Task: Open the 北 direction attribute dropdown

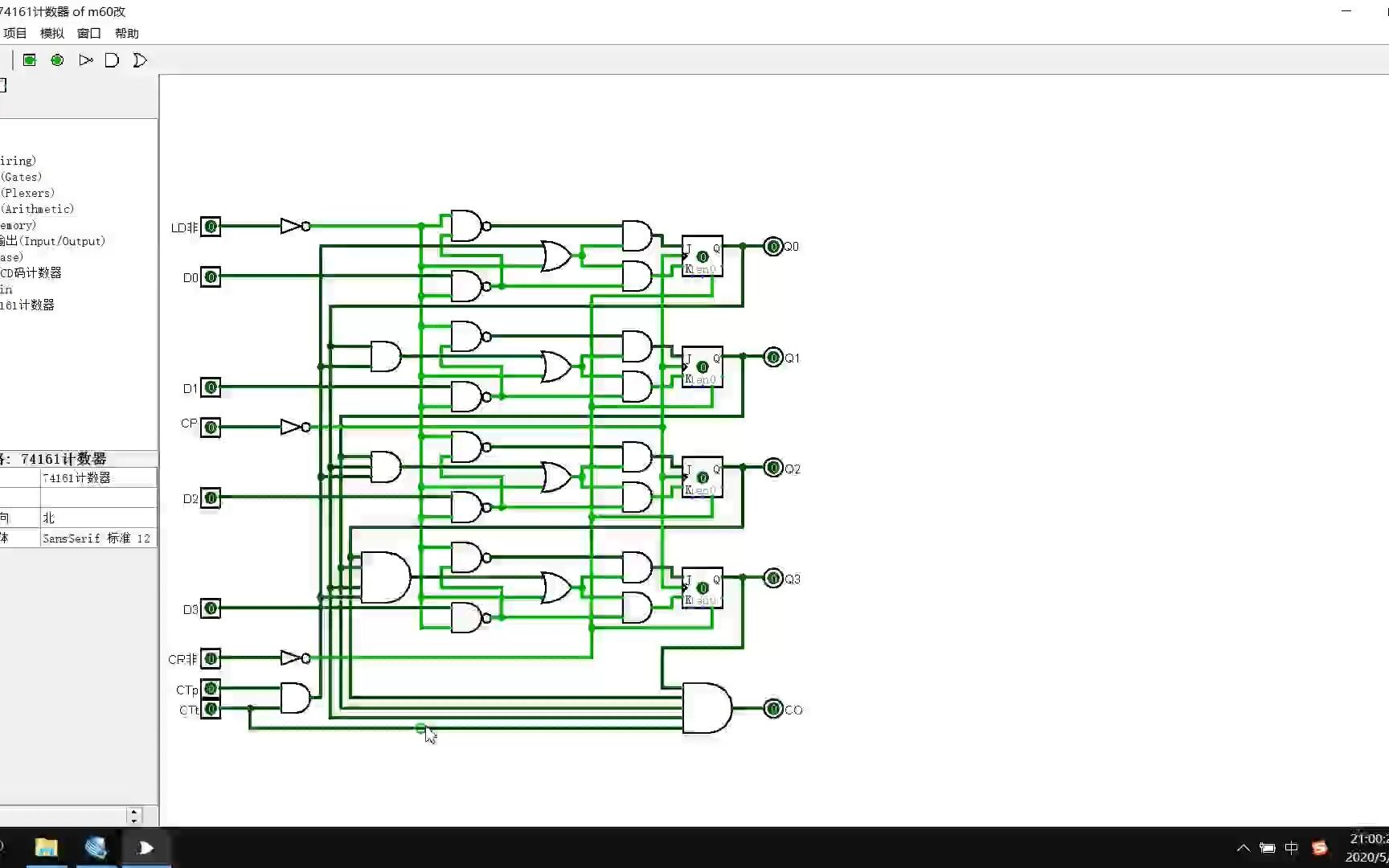Action: [x=96, y=518]
